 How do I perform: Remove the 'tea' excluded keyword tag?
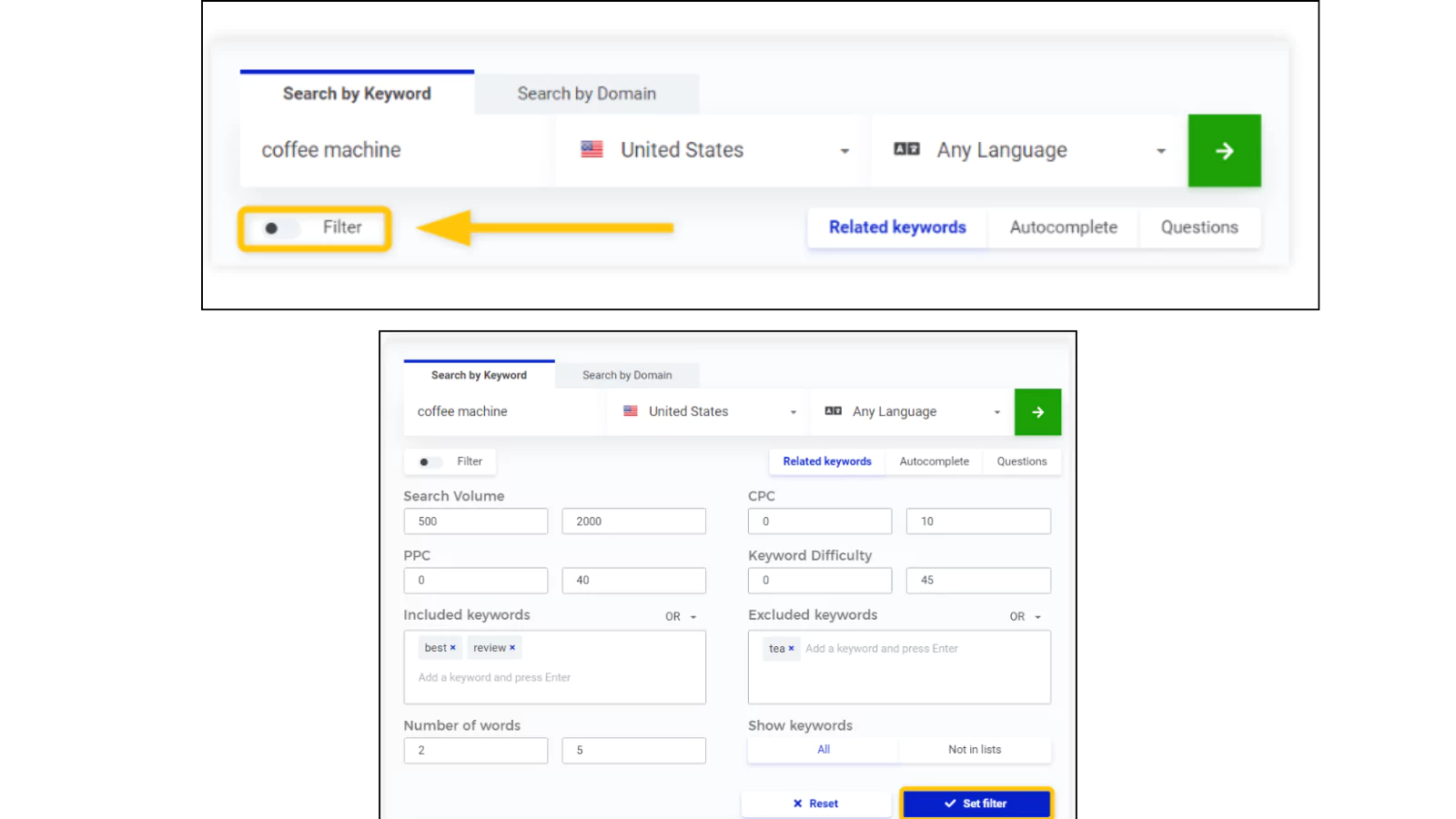[791, 649]
